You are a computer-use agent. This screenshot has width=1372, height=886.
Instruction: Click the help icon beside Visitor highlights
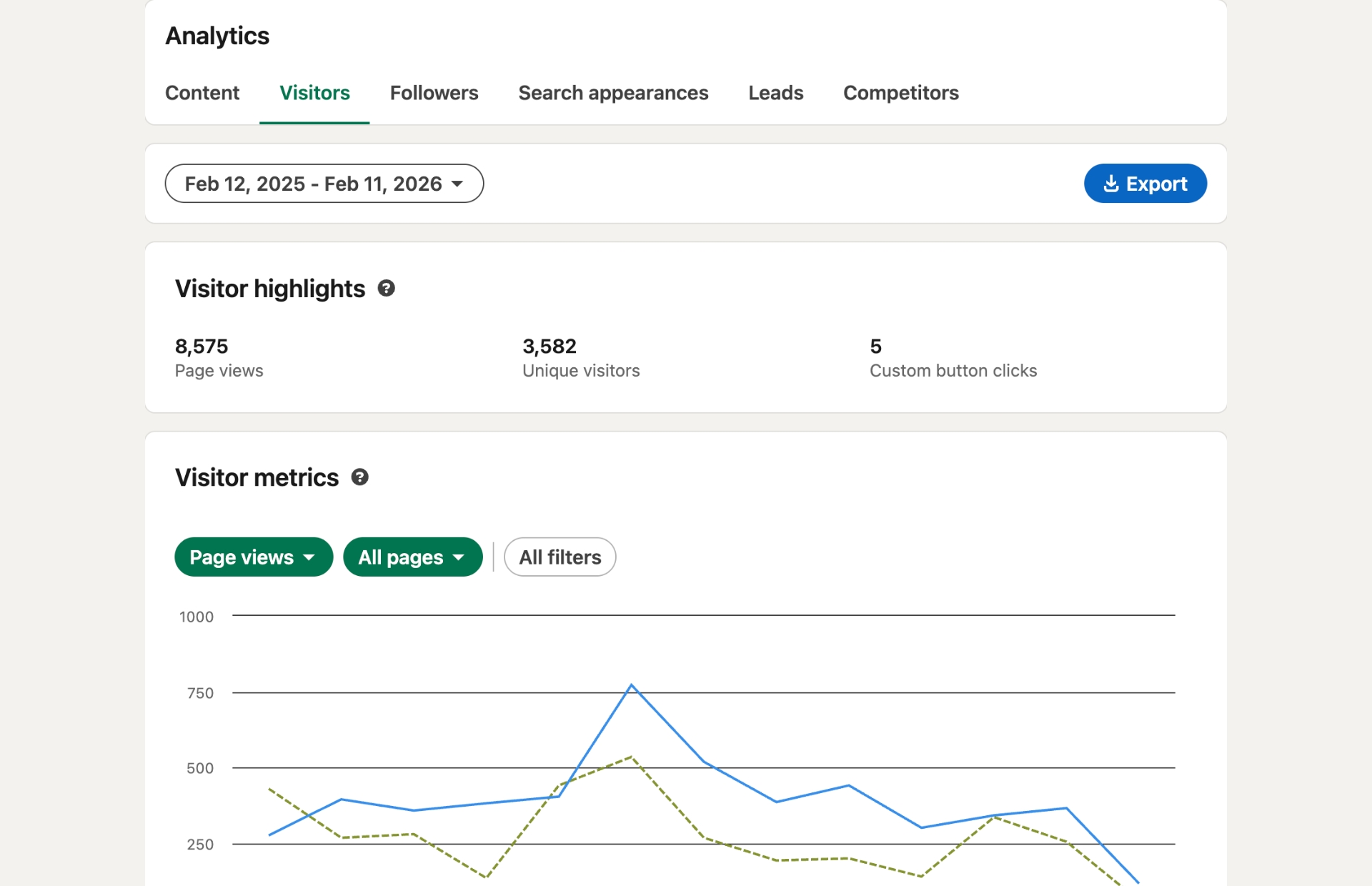387,289
